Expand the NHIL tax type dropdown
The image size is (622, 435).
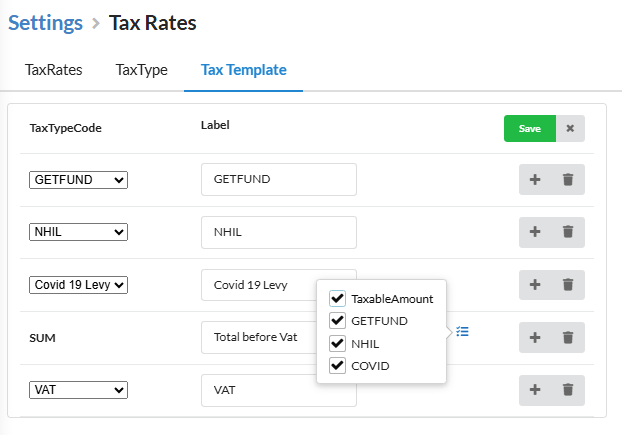[x=78, y=232]
